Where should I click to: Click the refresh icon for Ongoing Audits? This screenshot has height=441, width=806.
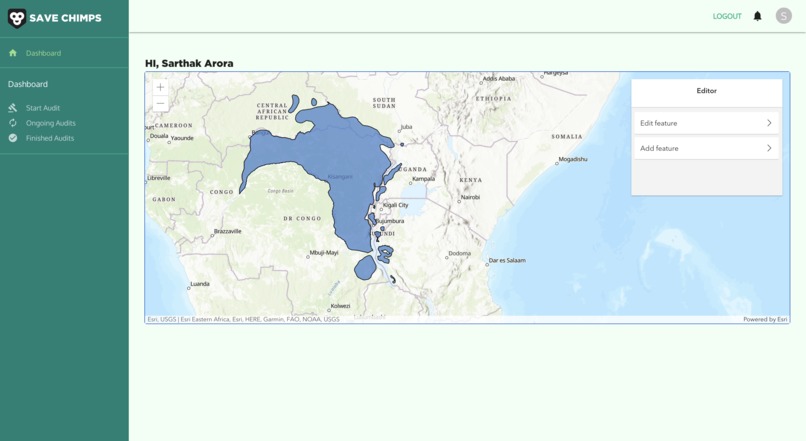click(13, 123)
